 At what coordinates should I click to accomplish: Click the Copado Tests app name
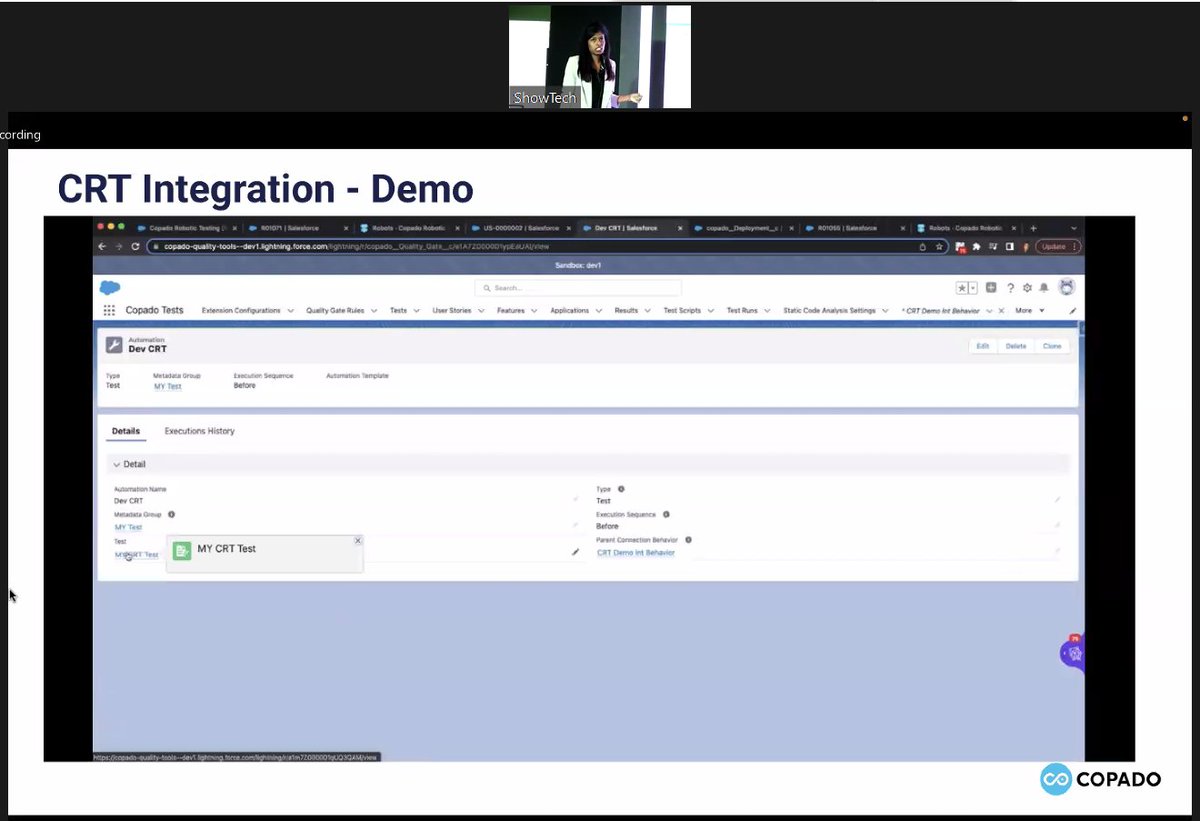pyautogui.click(x=155, y=311)
